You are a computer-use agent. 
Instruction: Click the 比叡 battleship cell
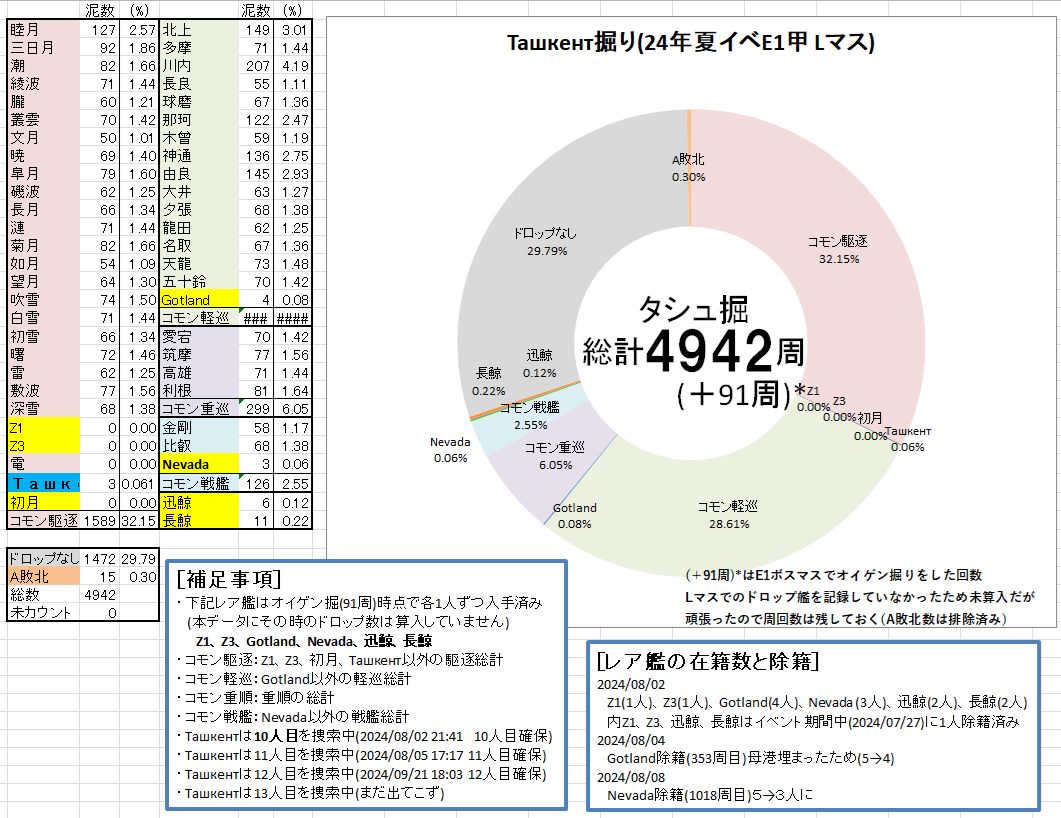pyautogui.click(x=199, y=446)
